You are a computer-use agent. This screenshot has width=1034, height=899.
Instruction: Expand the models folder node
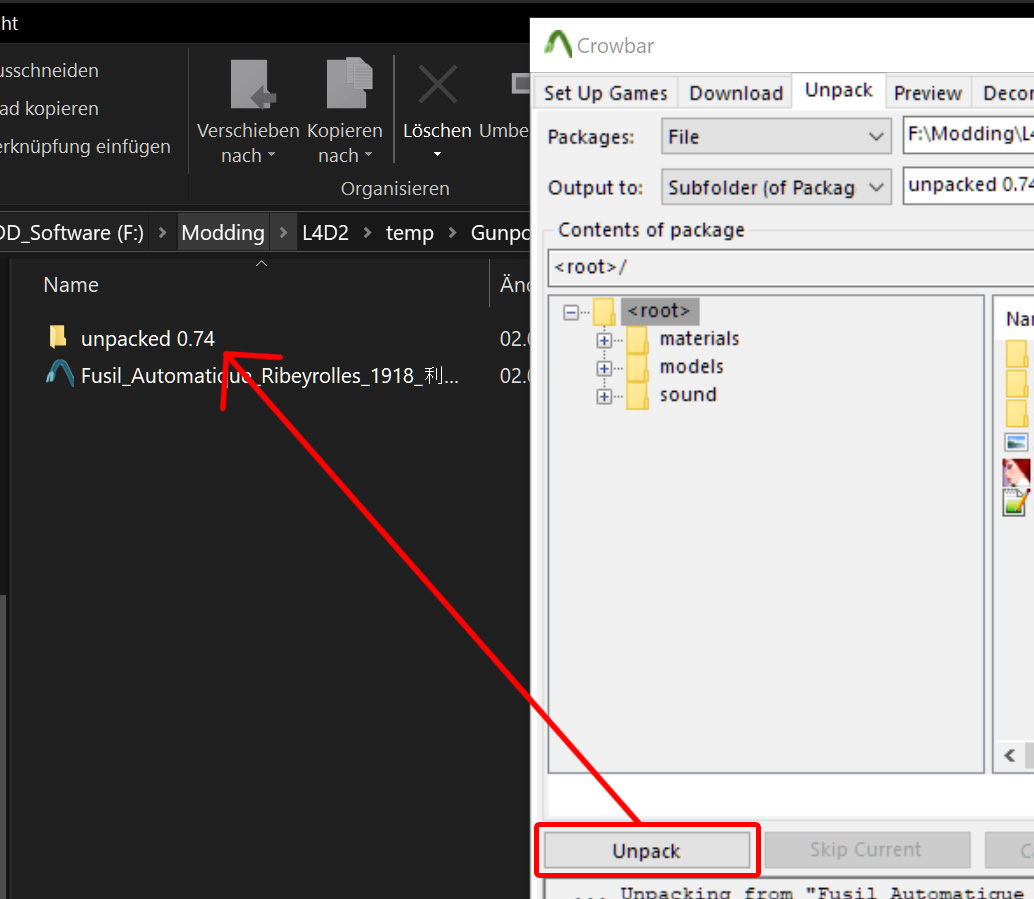(x=604, y=368)
